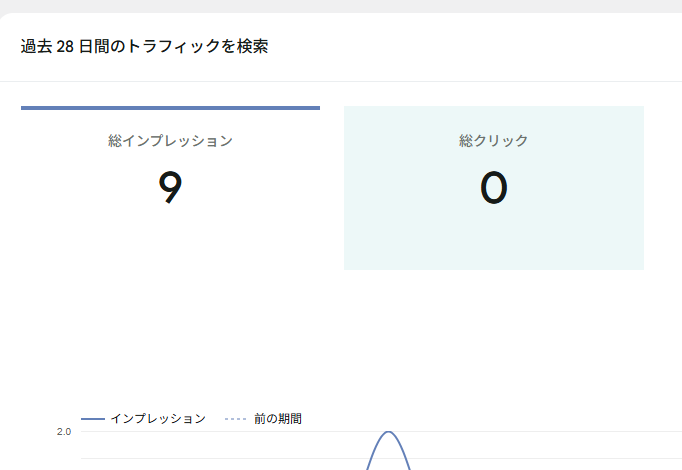
Task: Click the clicks total value 0
Action: pos(493,188)
